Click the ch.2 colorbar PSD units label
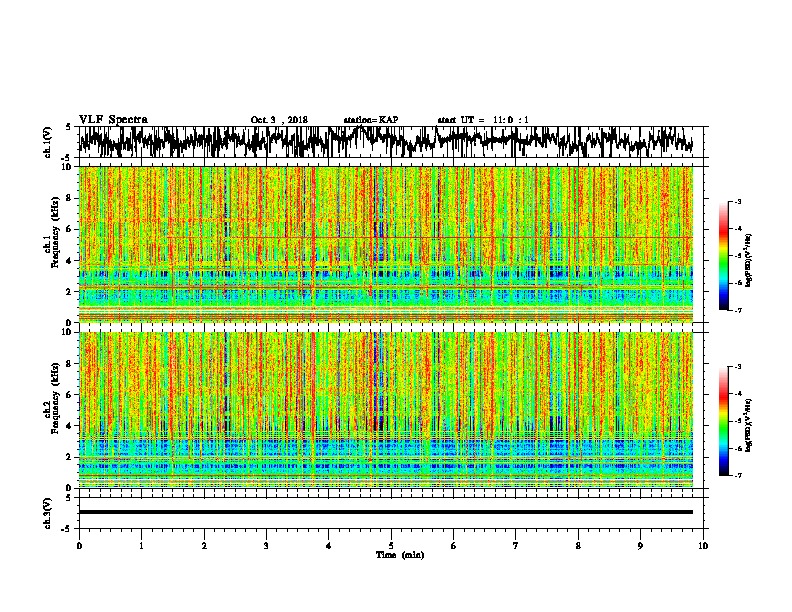The width and height of the screenshot is (792, 612). point(748,425)
